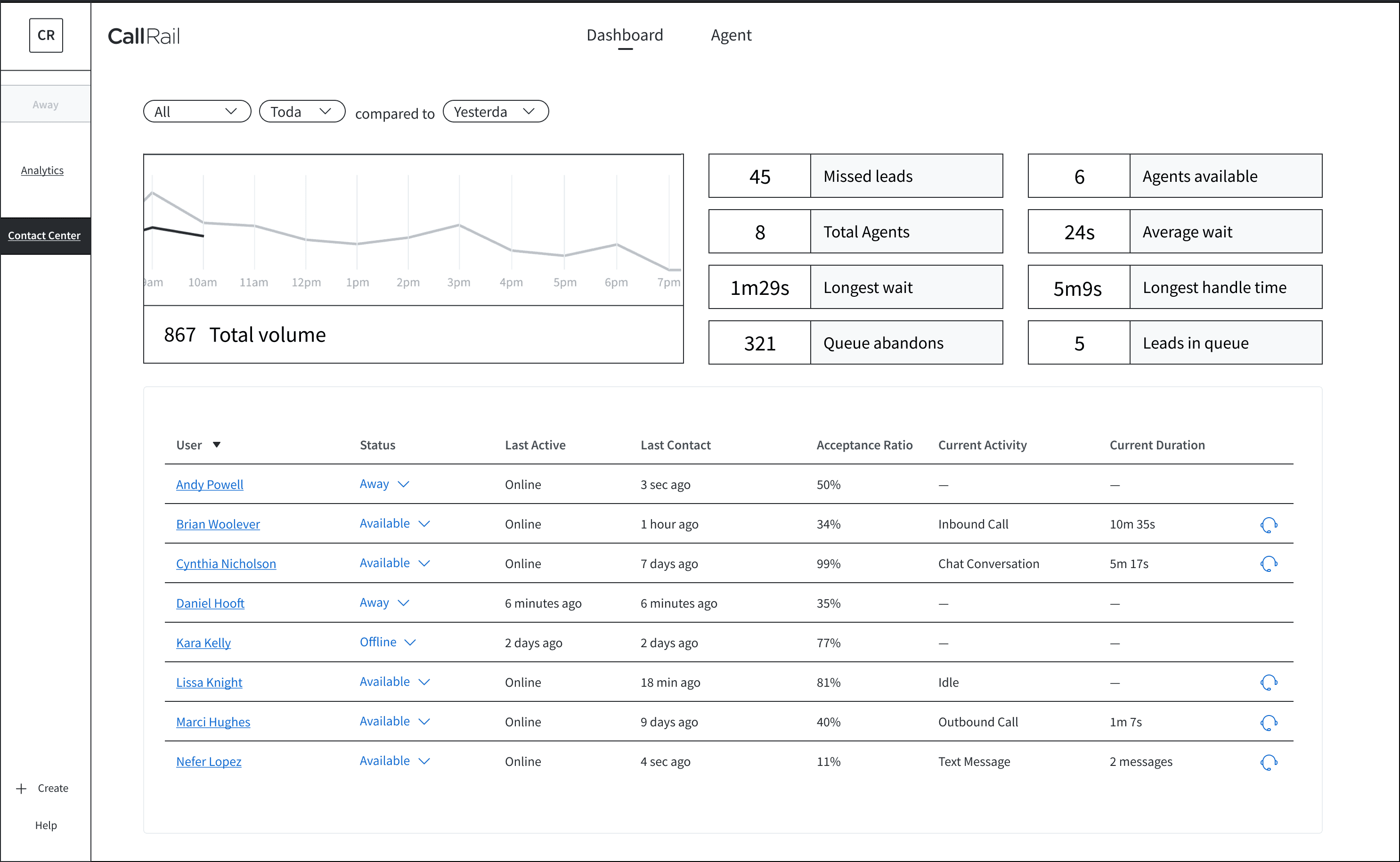Open Analytics from the sidebar
This screenshot has width=1400, height=862.
42,171
